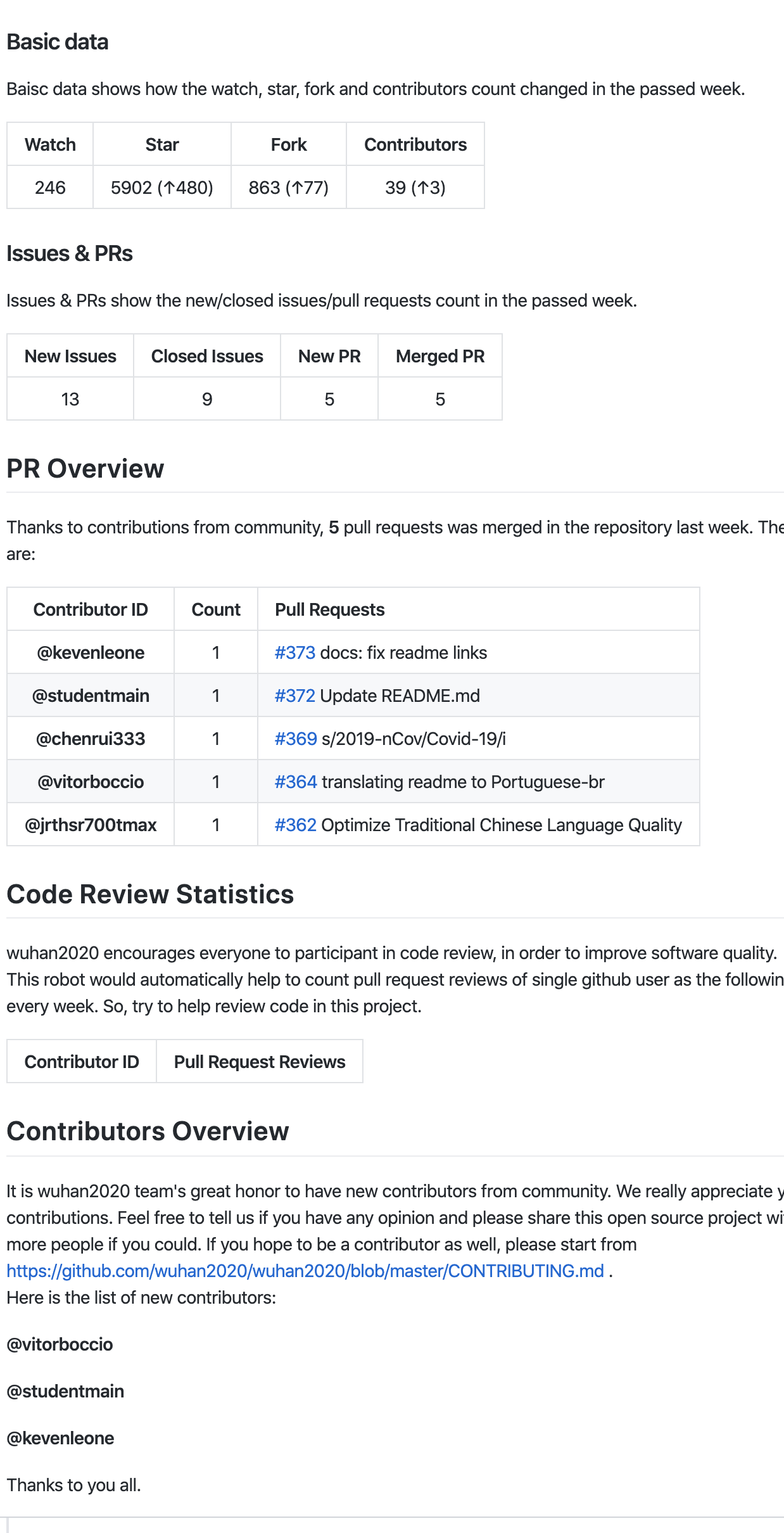784x1533 pixels.
Task: Select star count 5902 (↑480)
Action: 162,188
